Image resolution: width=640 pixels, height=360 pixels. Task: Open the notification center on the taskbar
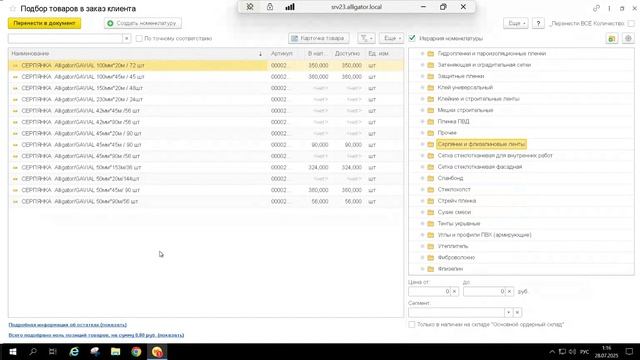point(629,352)
